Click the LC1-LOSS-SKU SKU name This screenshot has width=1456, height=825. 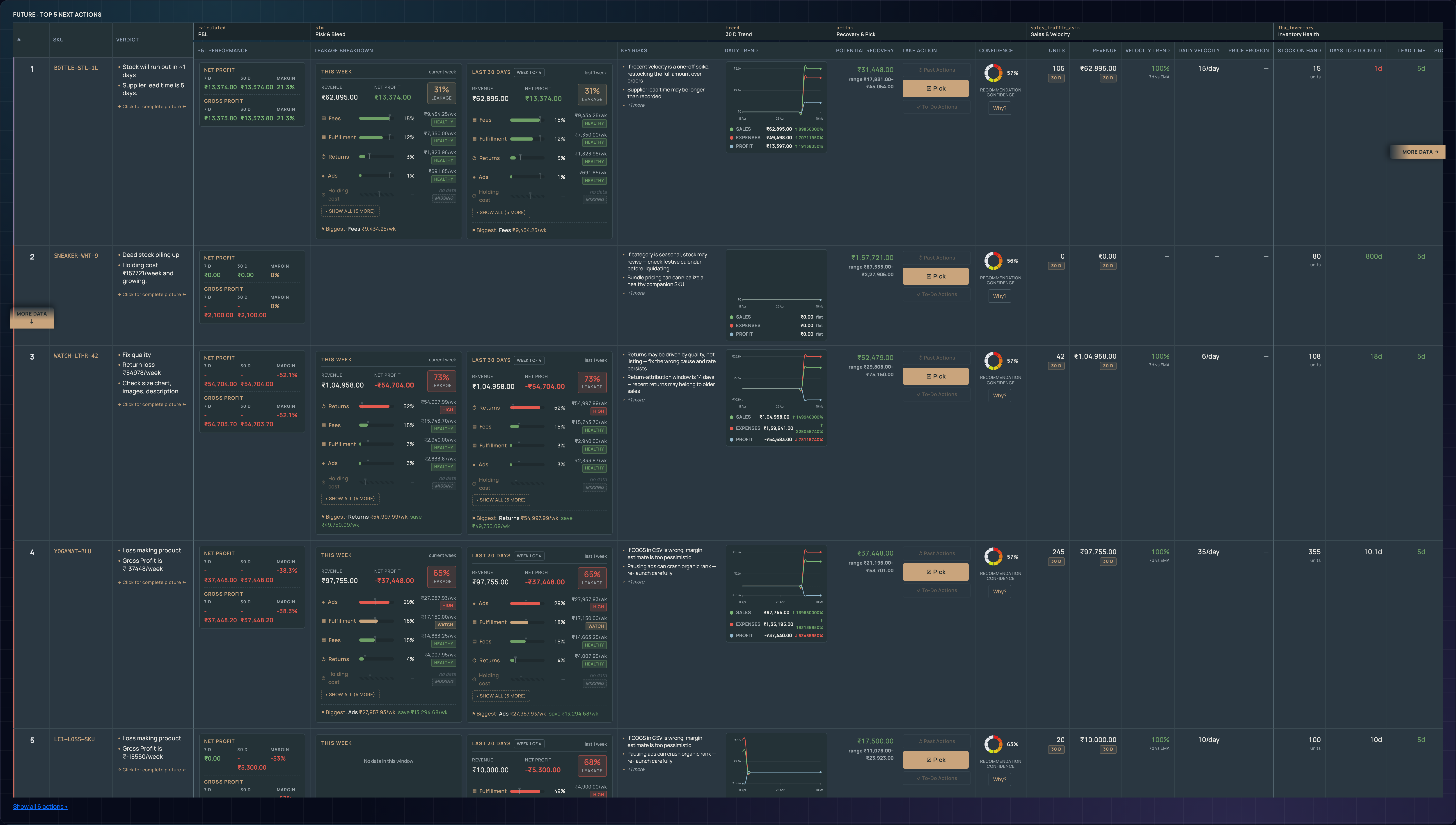coord(74,739)
